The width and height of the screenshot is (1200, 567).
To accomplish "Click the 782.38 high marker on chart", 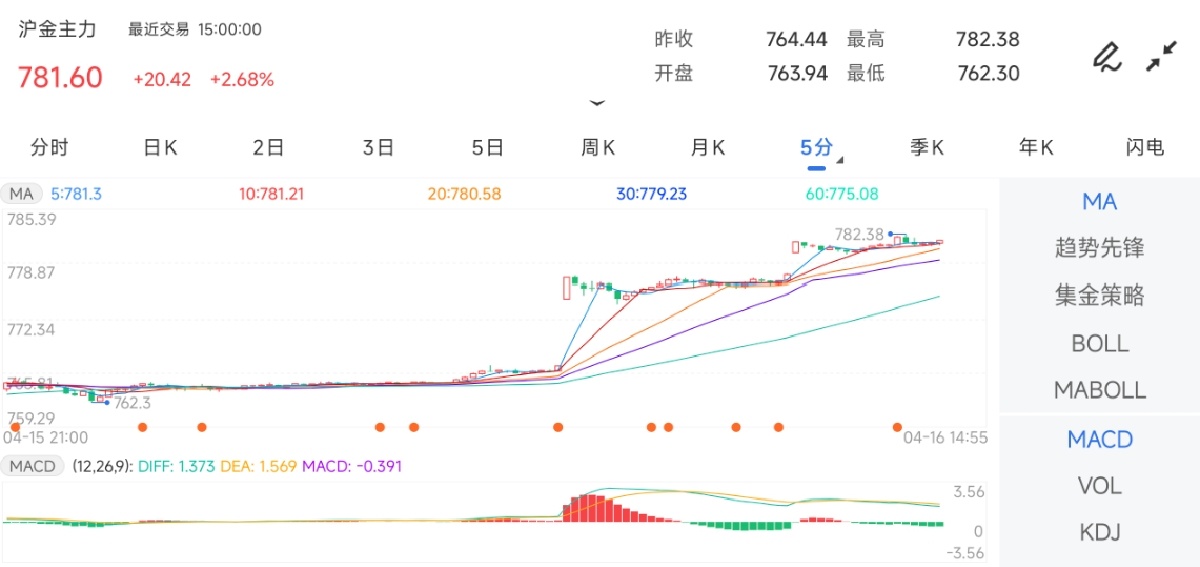I will [x=859, y=234].
